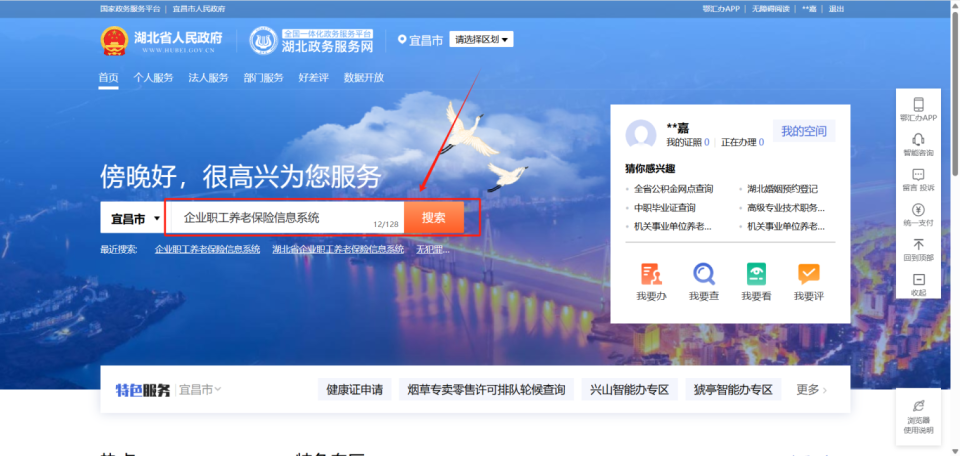Viewport: 960px width, 456px height.
Task: Open 国家政务服务平台 link in top bar
Action: (130, 9)
